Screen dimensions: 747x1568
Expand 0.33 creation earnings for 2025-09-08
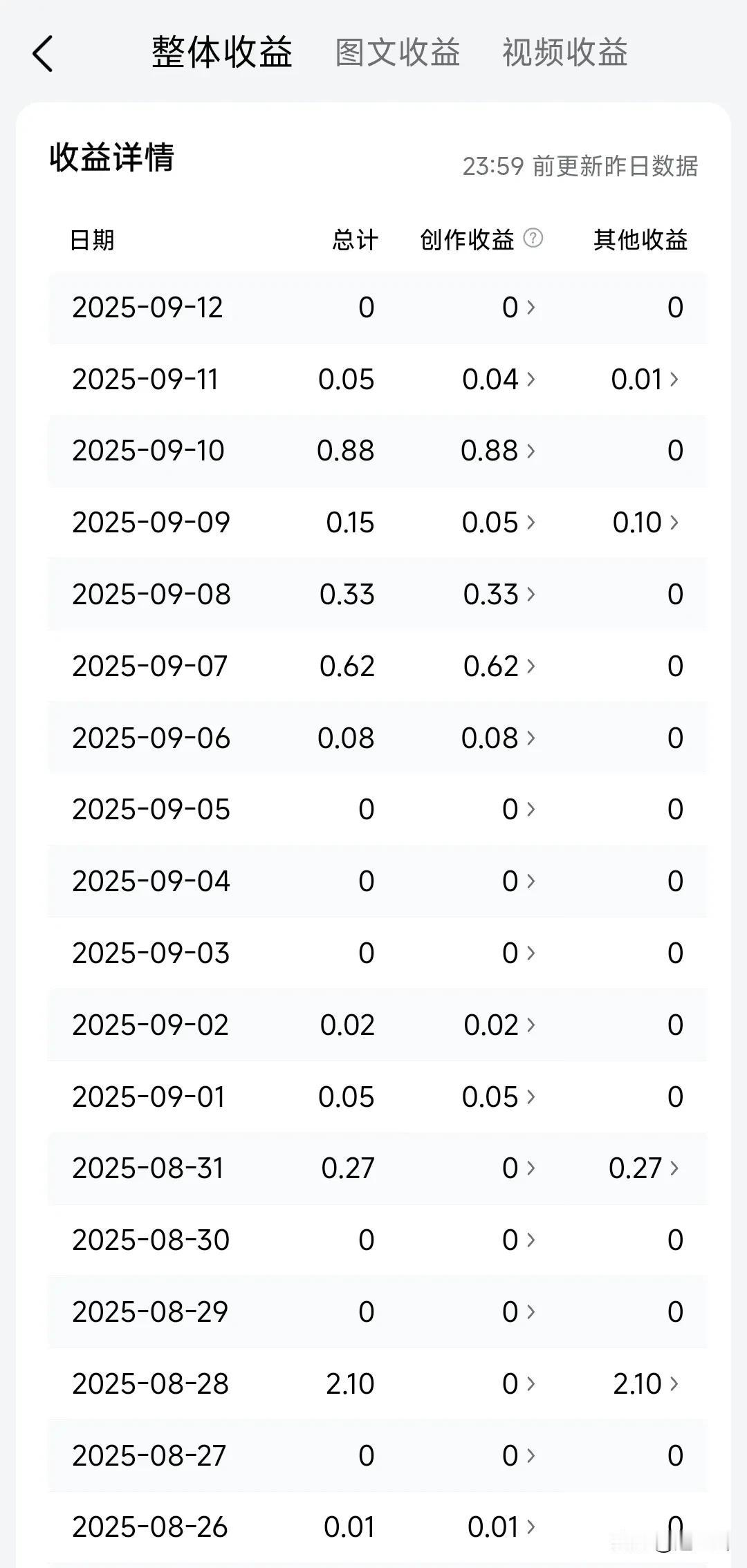(499, 595)
